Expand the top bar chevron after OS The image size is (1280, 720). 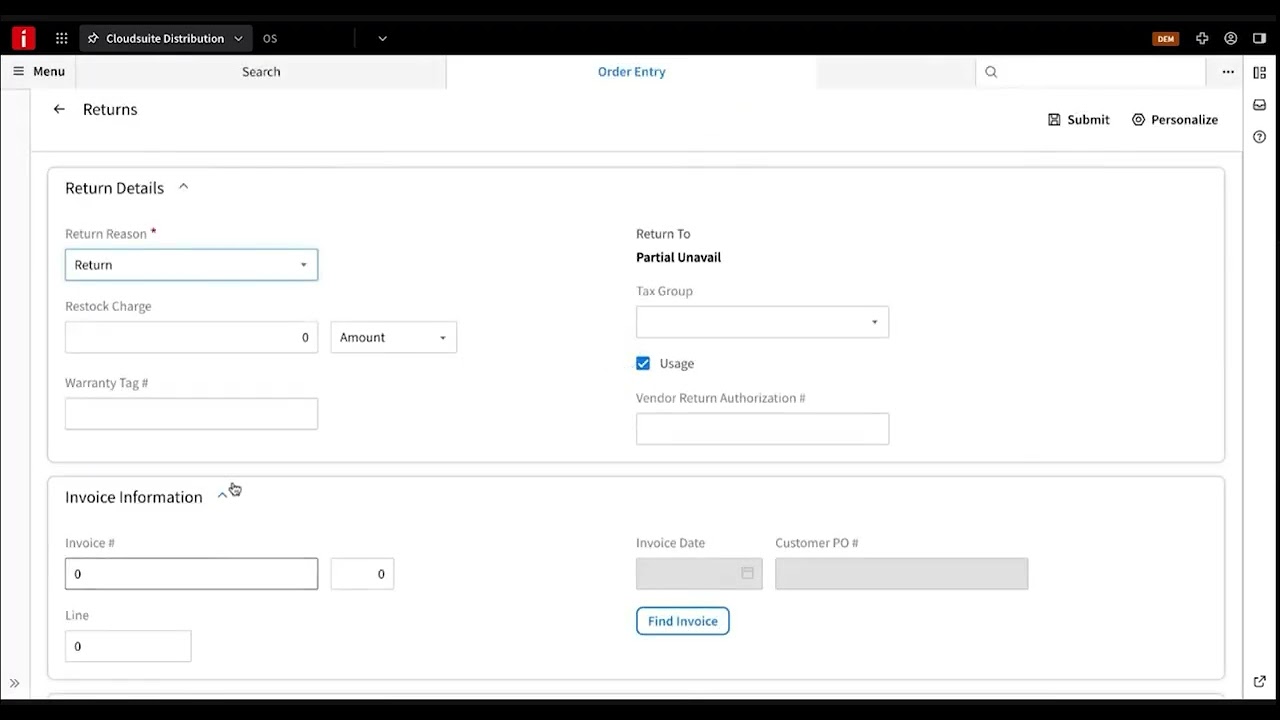click(382, 38)
